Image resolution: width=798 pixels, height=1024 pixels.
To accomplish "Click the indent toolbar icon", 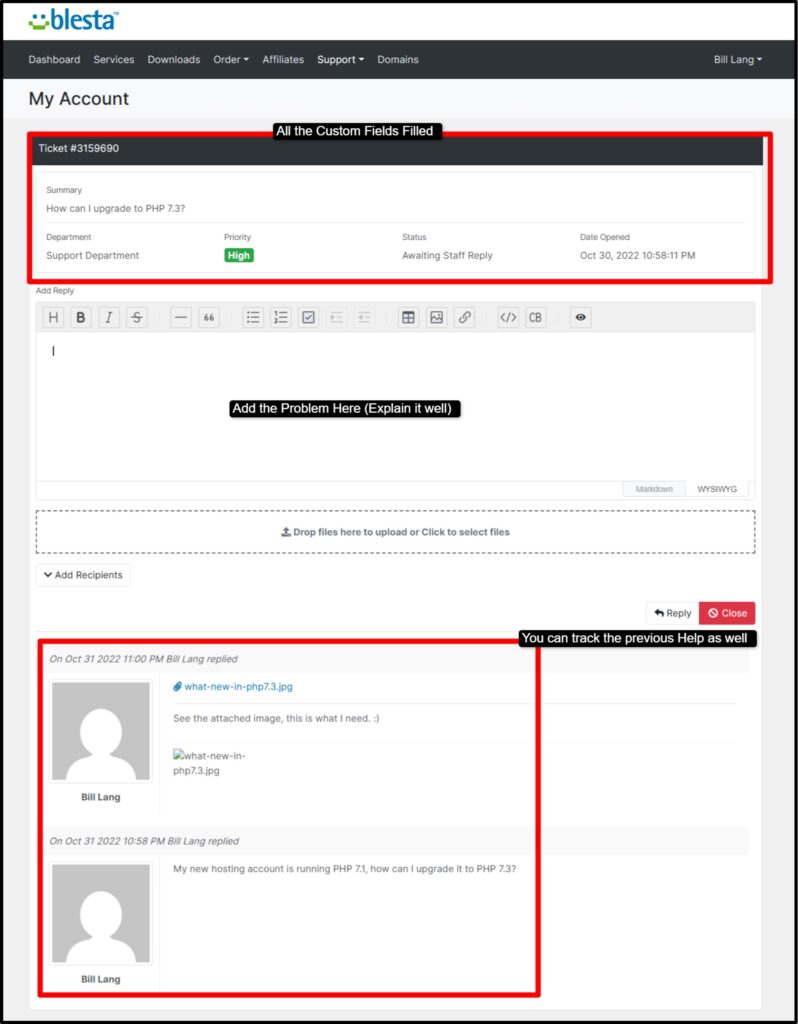I will click(336, 317).
